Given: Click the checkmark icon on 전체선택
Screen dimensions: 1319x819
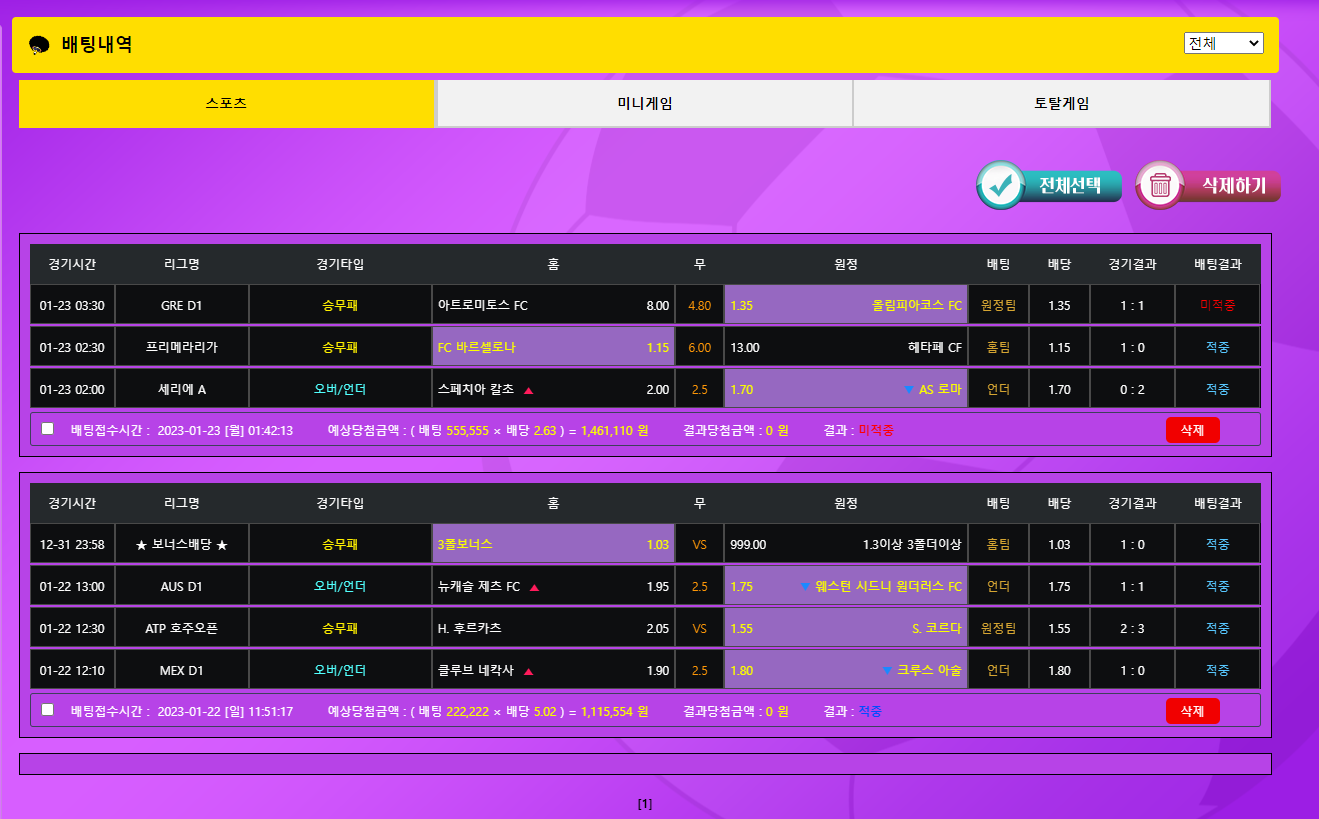Looking at the screenshot, I should [x=1002, y=185].
